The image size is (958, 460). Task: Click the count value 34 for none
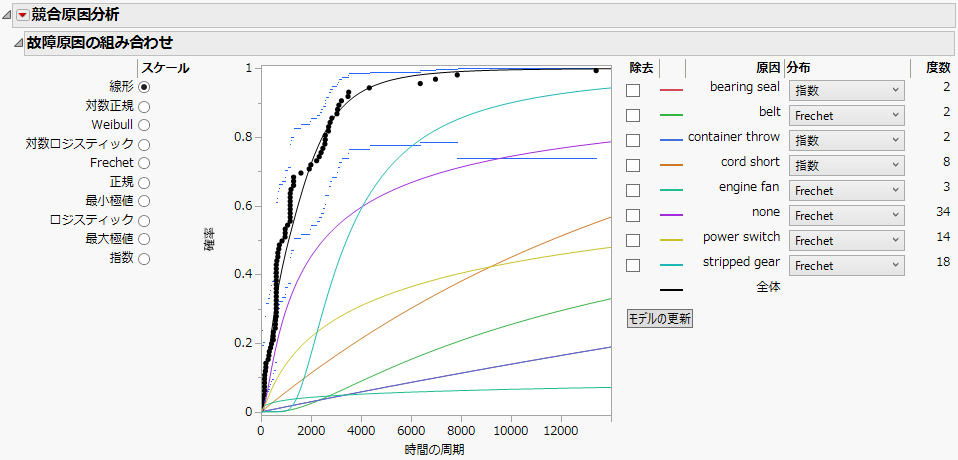943,211
